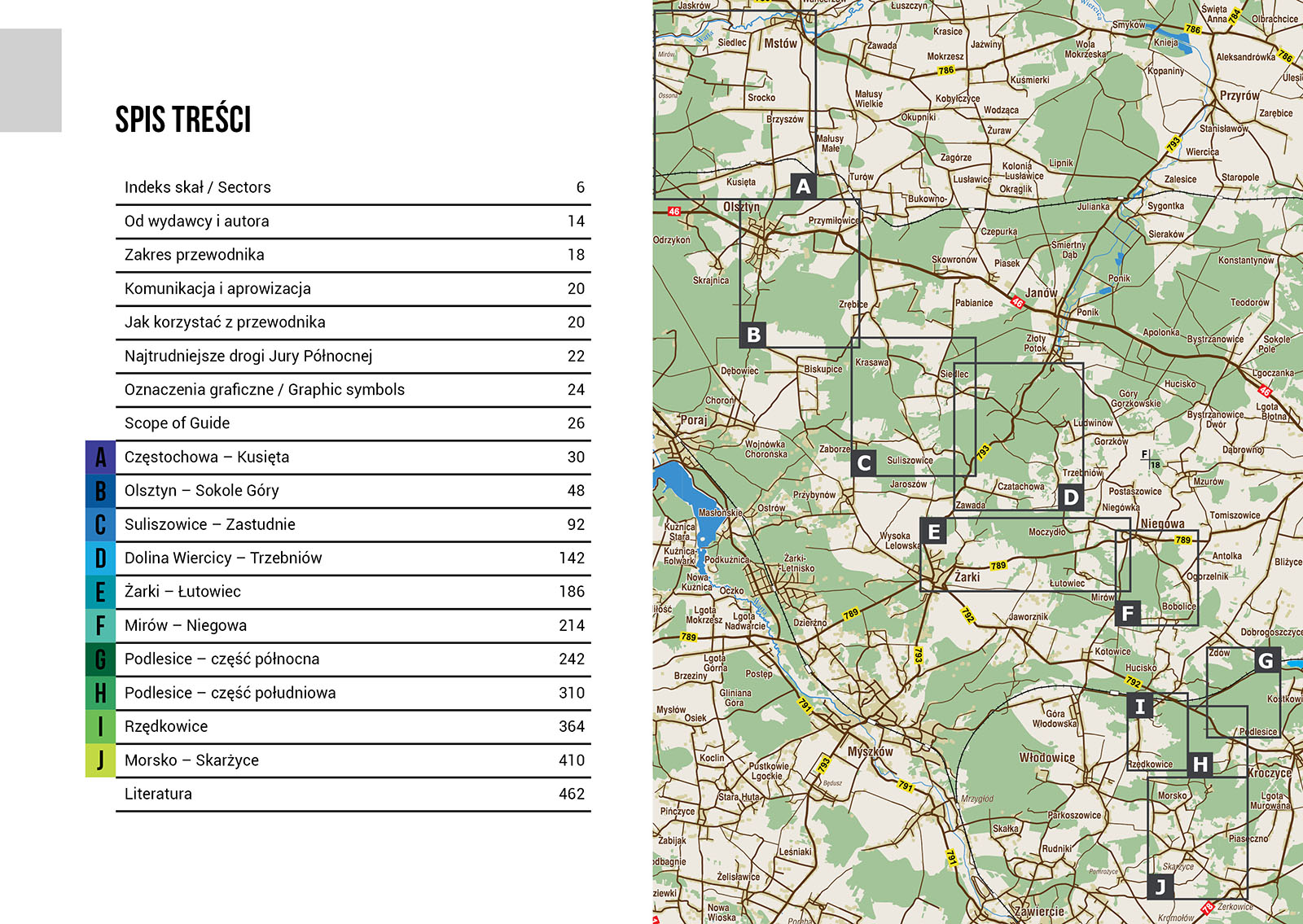1303x924 pixels.
Task: Select the 'Od wydawcy i autora' row
Action: (x=353, y=221)
